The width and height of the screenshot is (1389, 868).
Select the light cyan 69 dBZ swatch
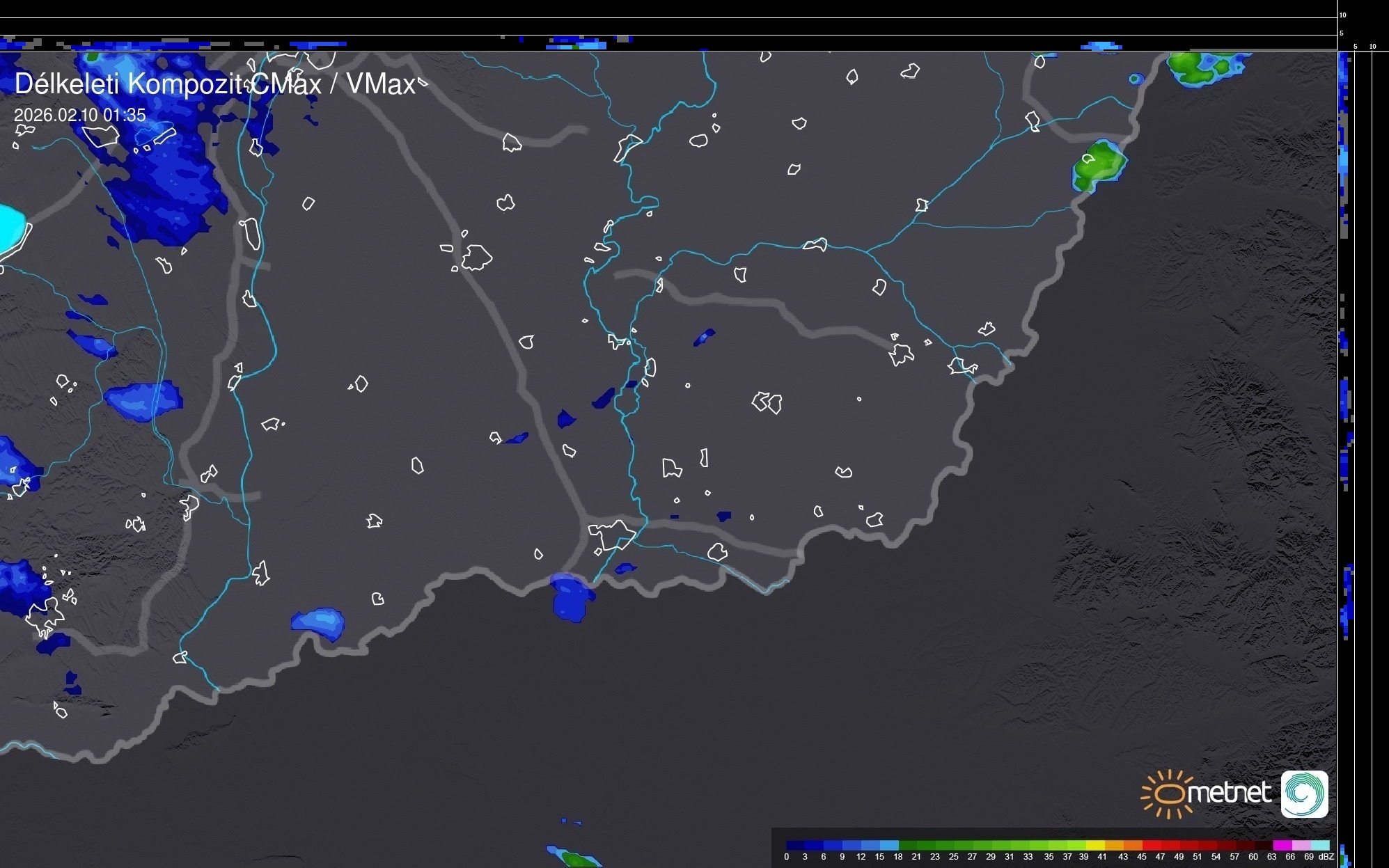click(1319, 845)
